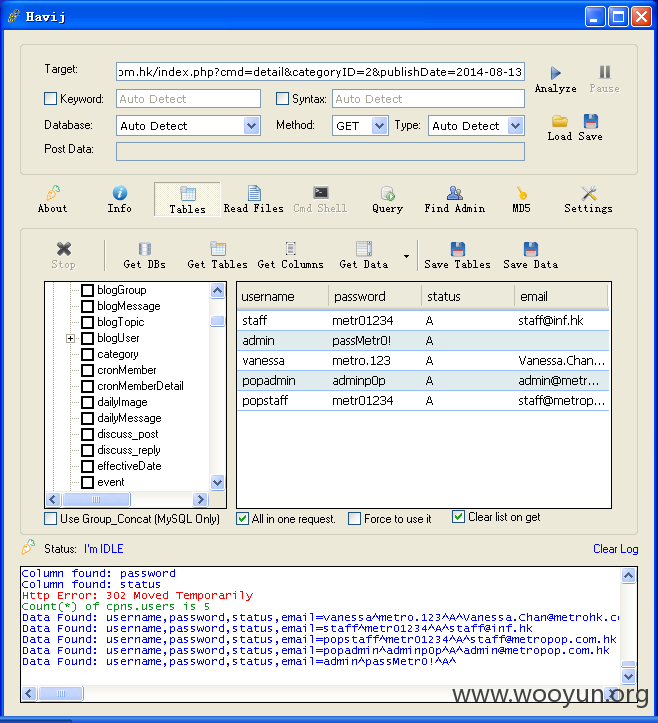The image size is (658, 723).
Task: Open the Info section
Action: (x=119, y=199)
